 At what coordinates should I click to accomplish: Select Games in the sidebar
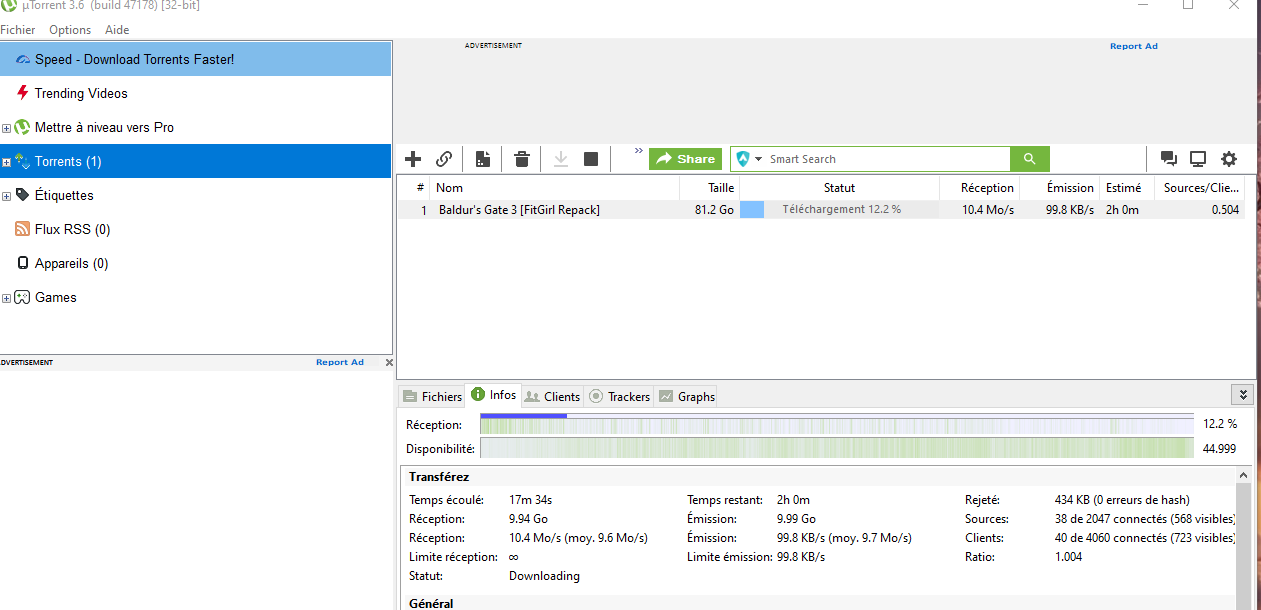(196, 297)
